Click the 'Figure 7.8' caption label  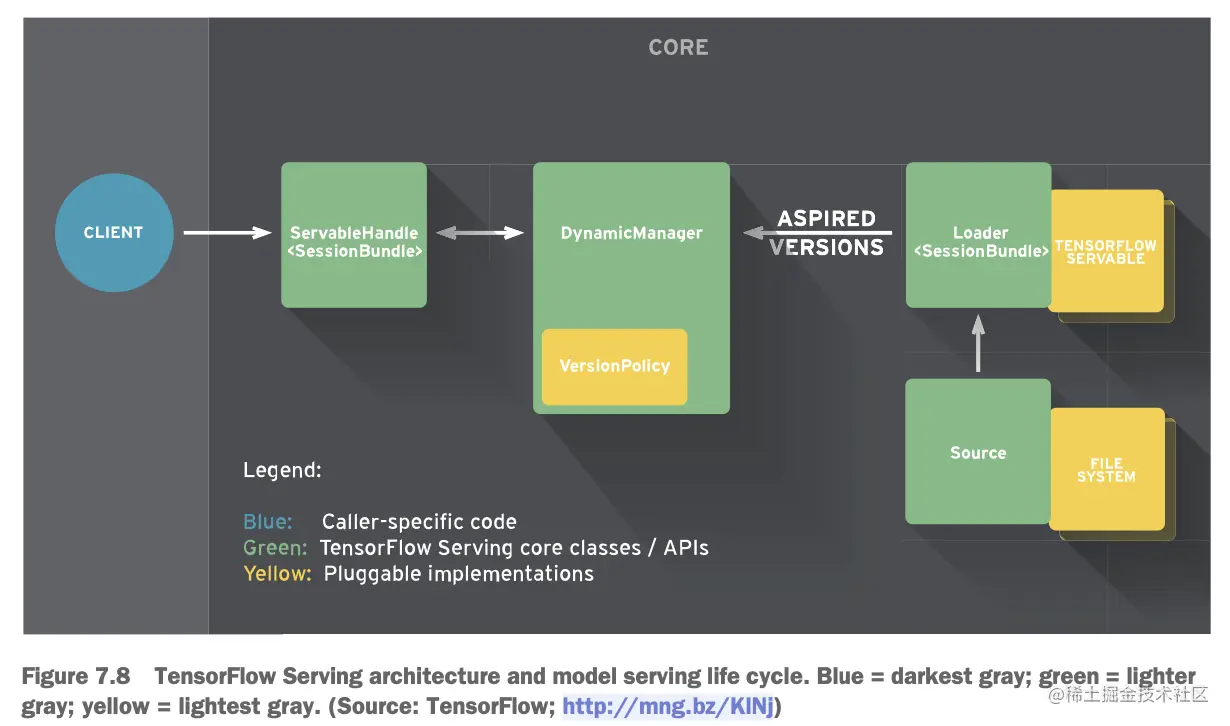(x=76, y=677)
